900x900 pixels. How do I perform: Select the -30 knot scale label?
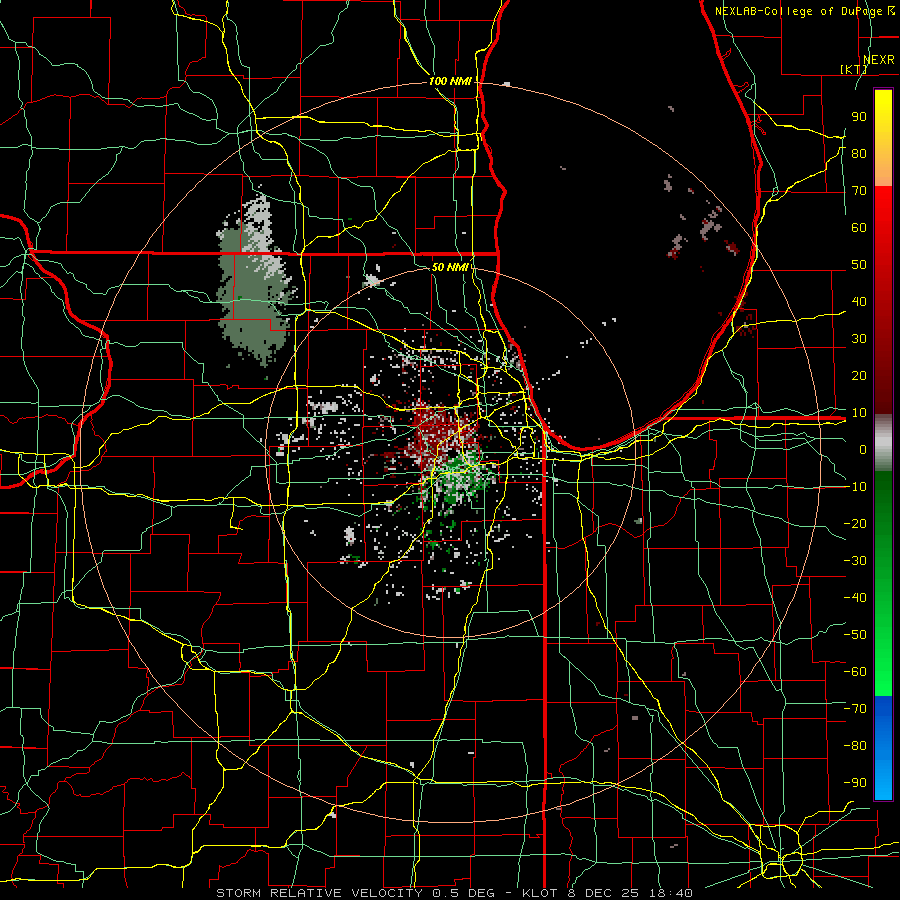click(x=855, y=561)
